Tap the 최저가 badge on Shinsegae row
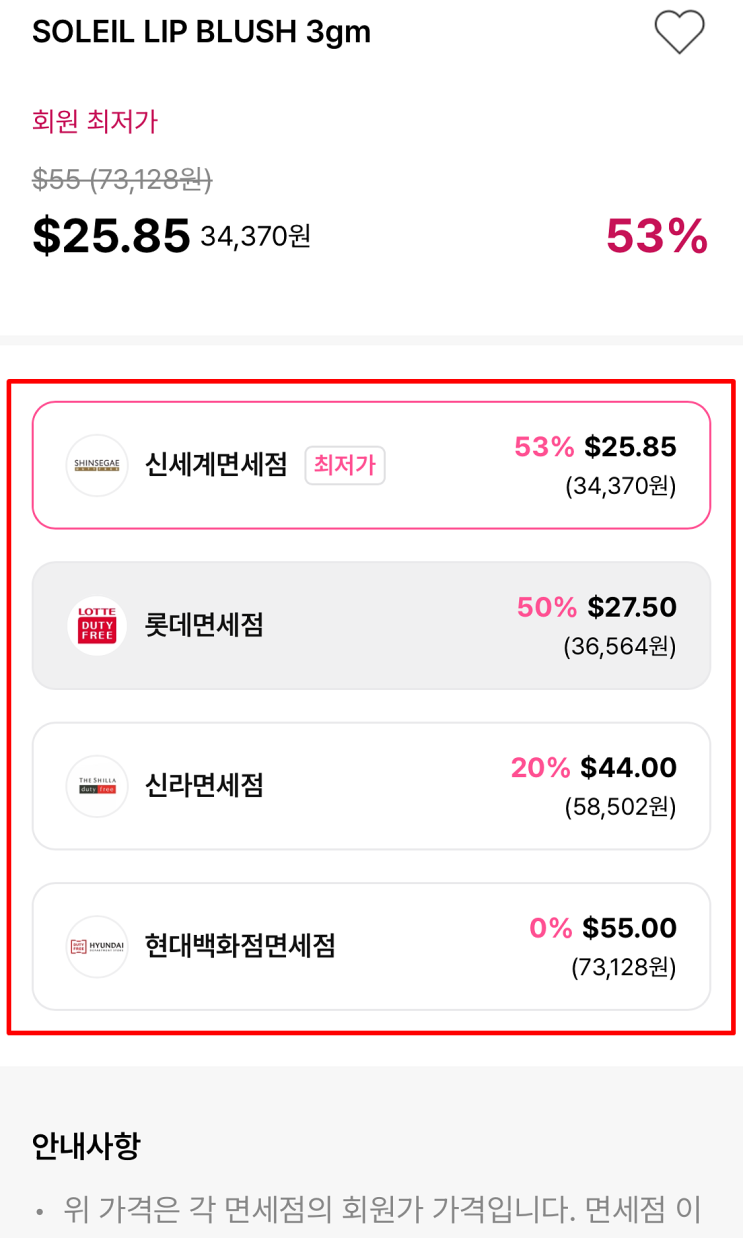The image size is (743, 1238). click(345, 465)
